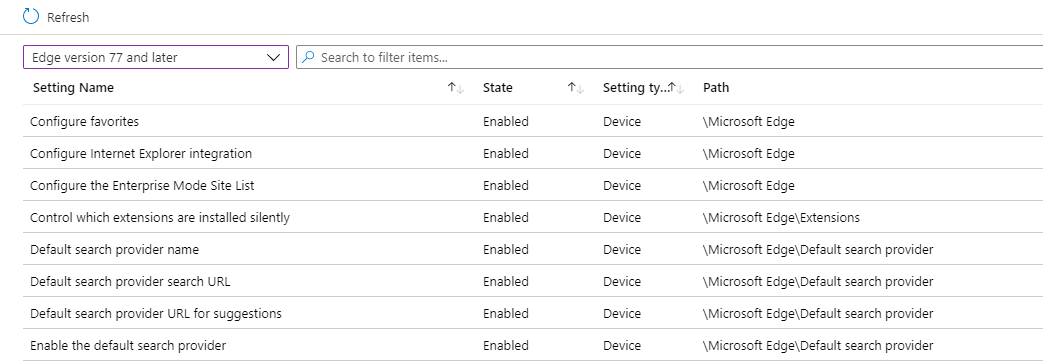The height and width of the screenshot is (362, 1043).
Task: Open Default search provider search URL setting
Action: click(x=130, y=281)
